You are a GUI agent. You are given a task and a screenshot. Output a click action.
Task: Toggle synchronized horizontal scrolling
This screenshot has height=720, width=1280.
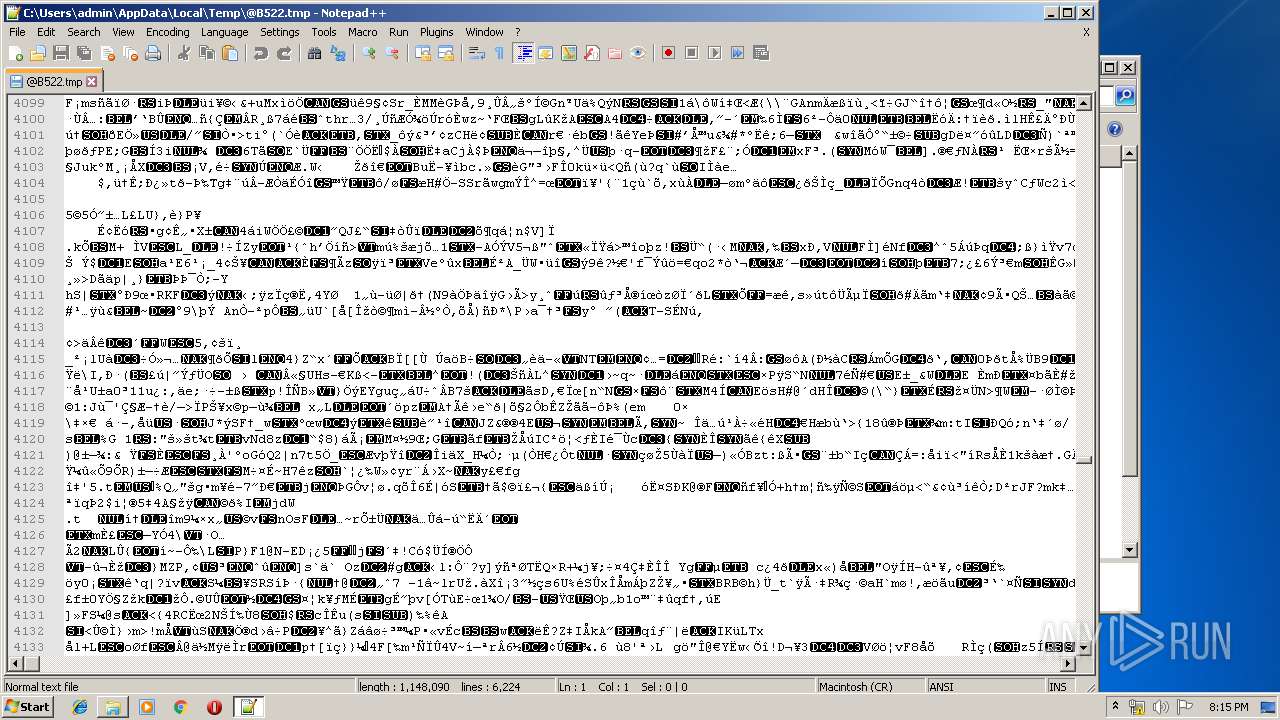446,53
